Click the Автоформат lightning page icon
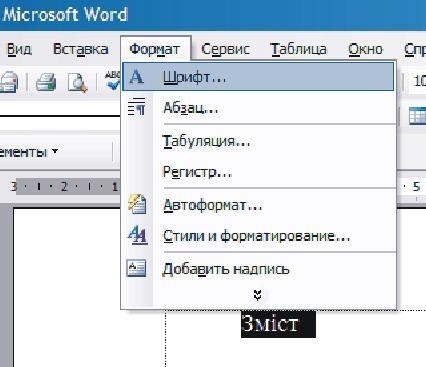Image resolution: width=426 pixels, height=367 pixels. coord(137,204)
